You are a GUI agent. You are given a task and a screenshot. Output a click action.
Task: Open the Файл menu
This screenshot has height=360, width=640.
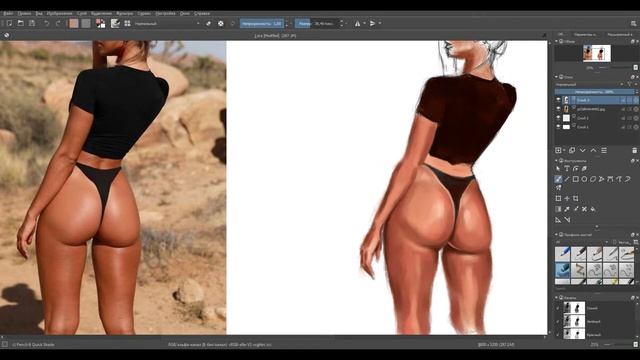tap(8, 13)
